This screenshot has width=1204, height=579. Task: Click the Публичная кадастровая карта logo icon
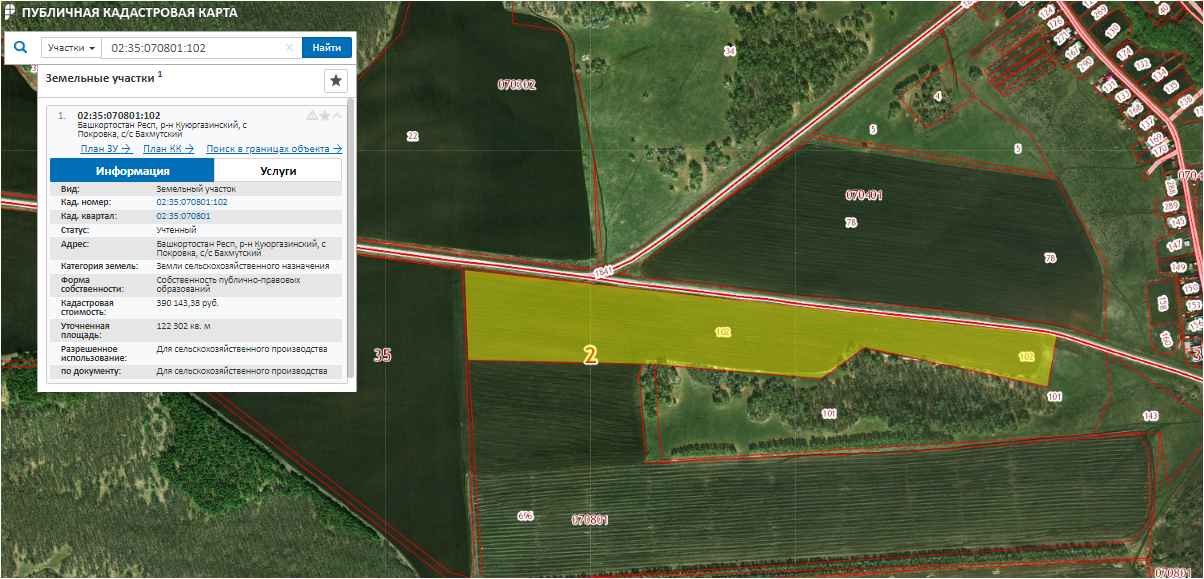10,13
